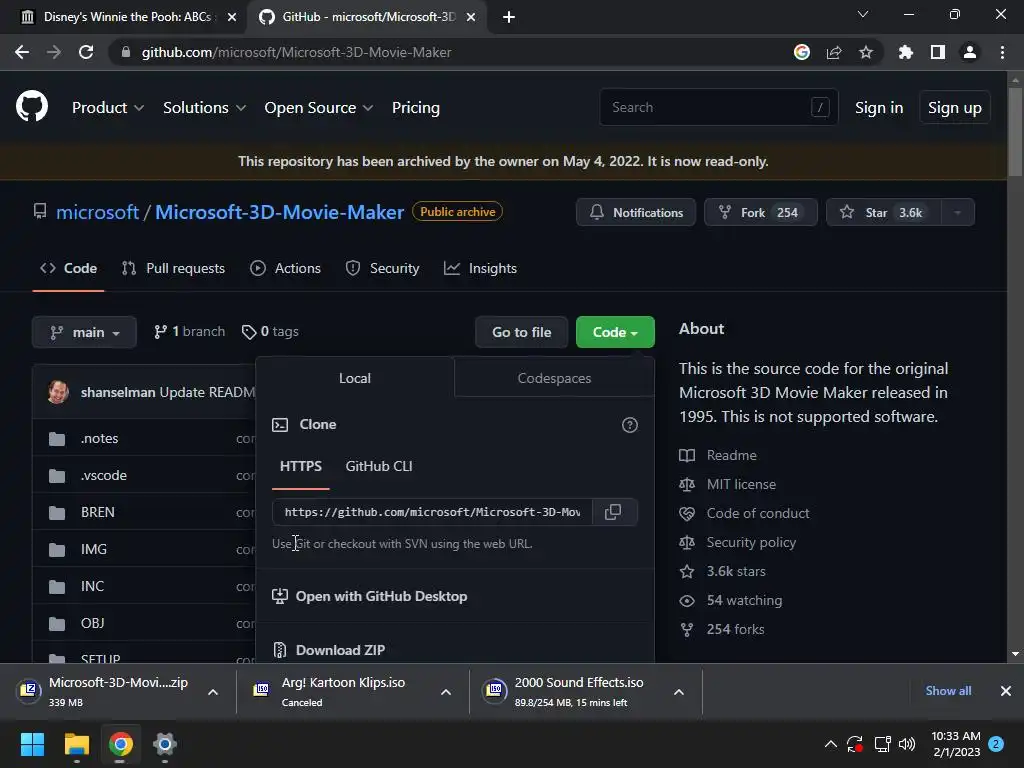Fork the repository with Fork button
Image resolution: width=1024 pixels, height=768 pixels.
click(x=761, y=212)
